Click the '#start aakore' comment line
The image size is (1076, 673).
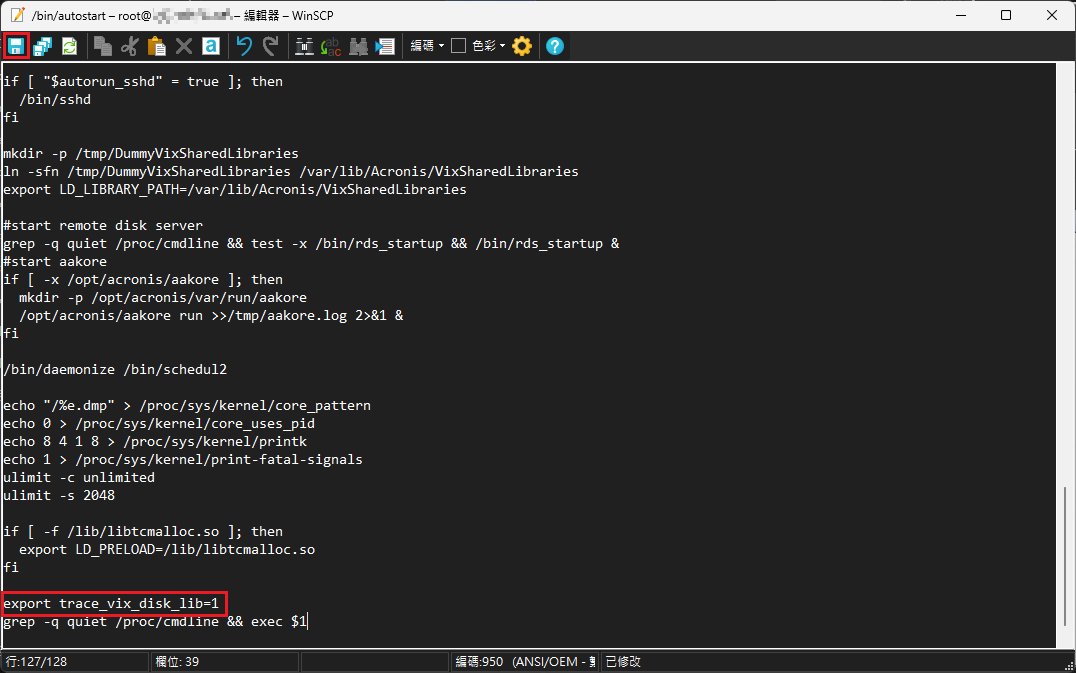pyautogui.click(x=55, y=261)
